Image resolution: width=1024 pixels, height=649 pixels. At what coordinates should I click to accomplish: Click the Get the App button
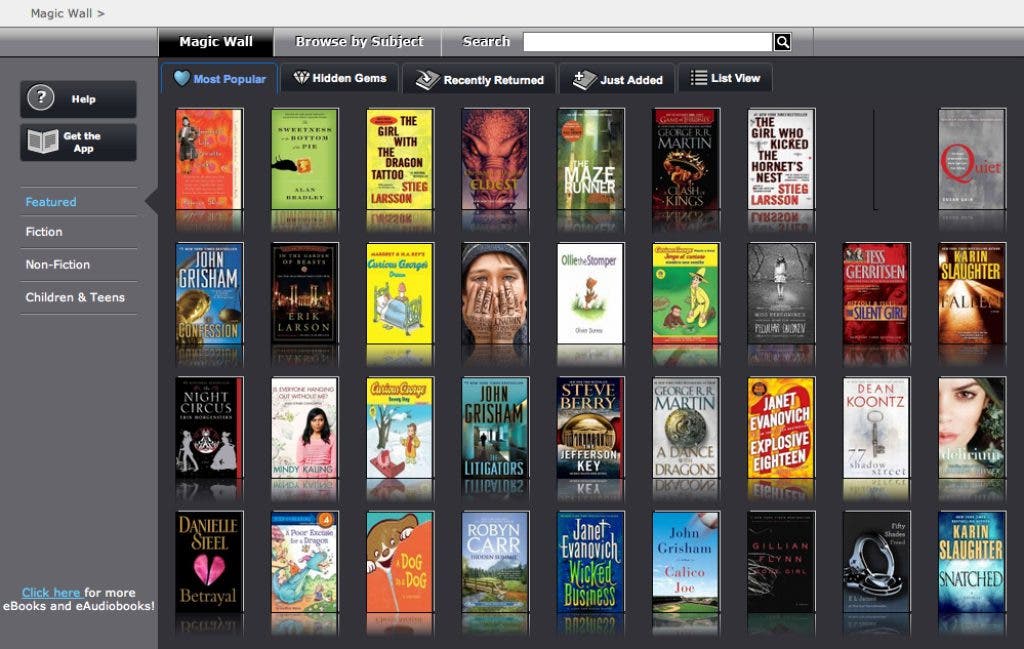coord(78,142)
